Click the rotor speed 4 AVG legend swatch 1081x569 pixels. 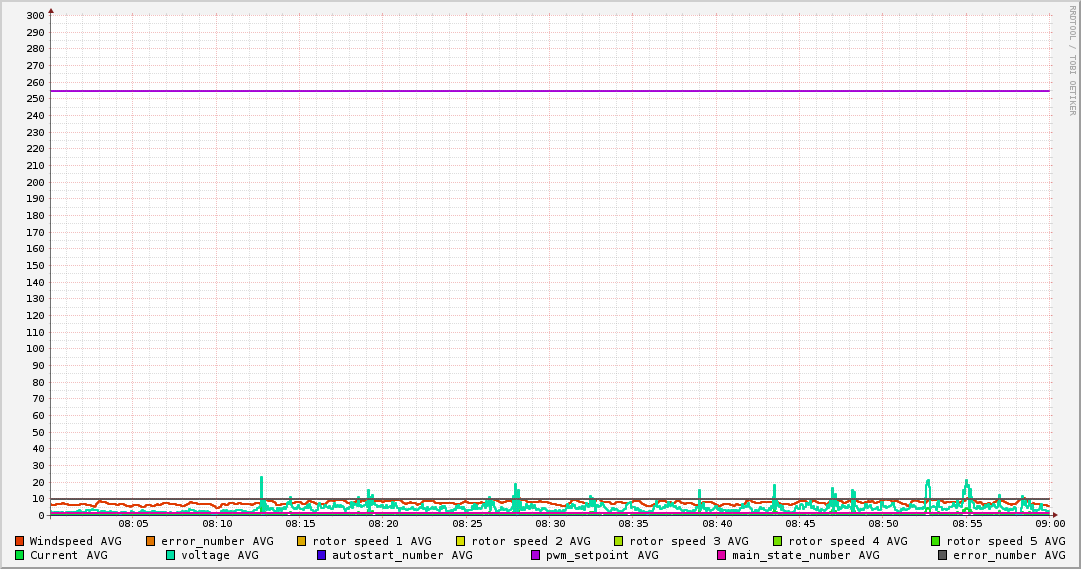point(777,541)
